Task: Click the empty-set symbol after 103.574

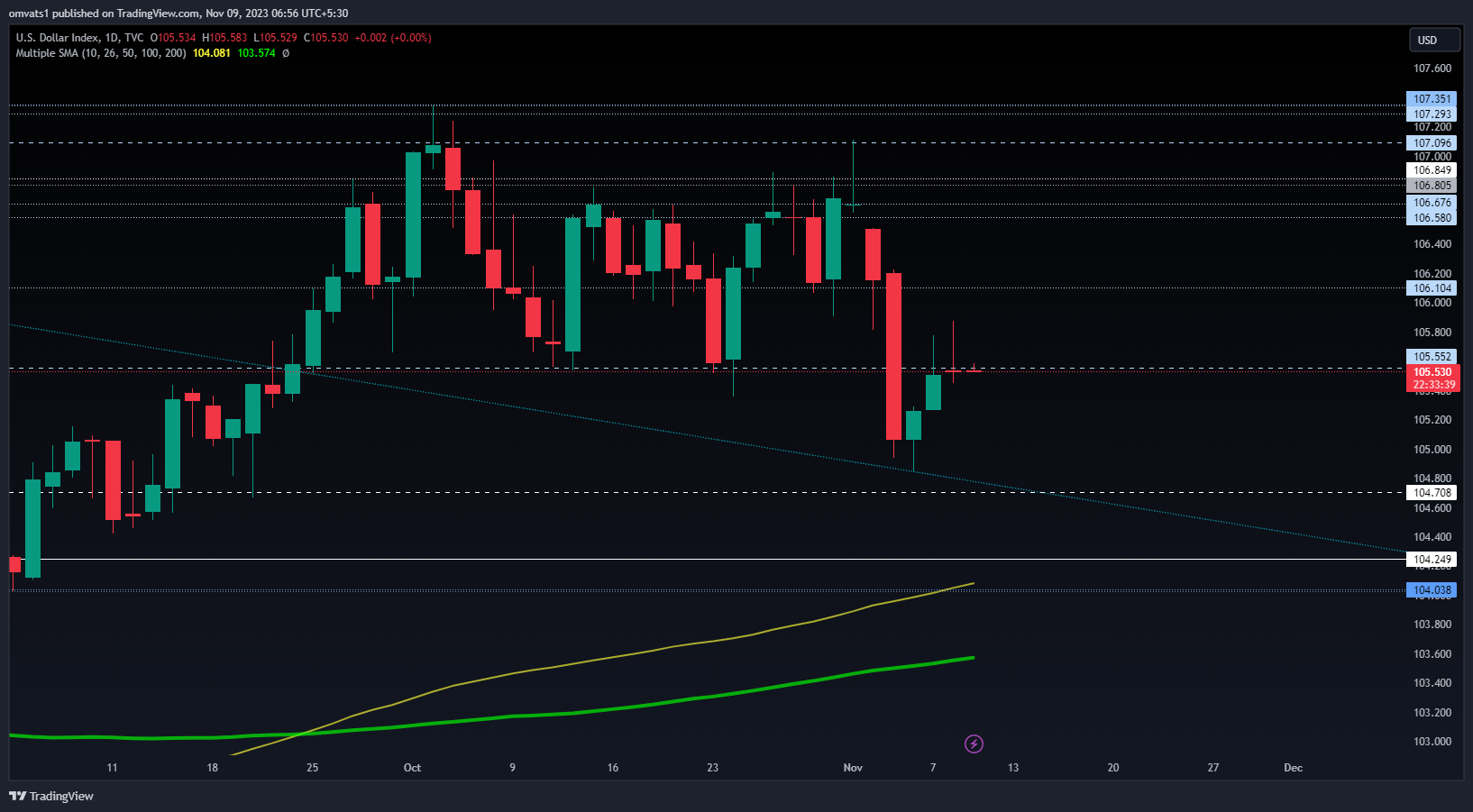Action: [286, 53]
